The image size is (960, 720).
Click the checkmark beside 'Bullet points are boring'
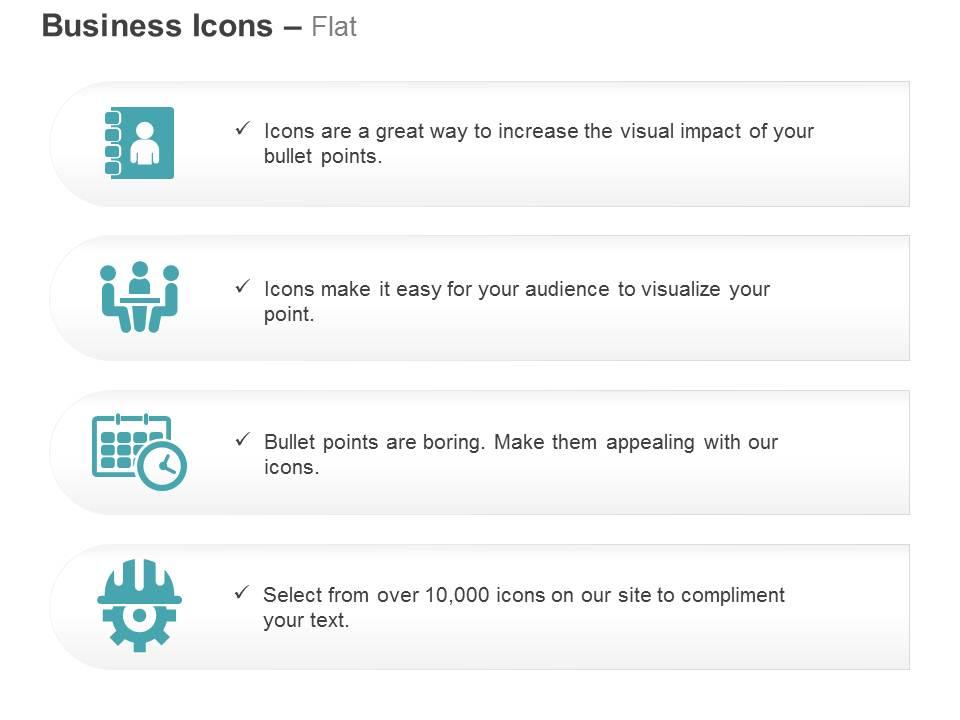pyautogui.click(x=243, y=440)
